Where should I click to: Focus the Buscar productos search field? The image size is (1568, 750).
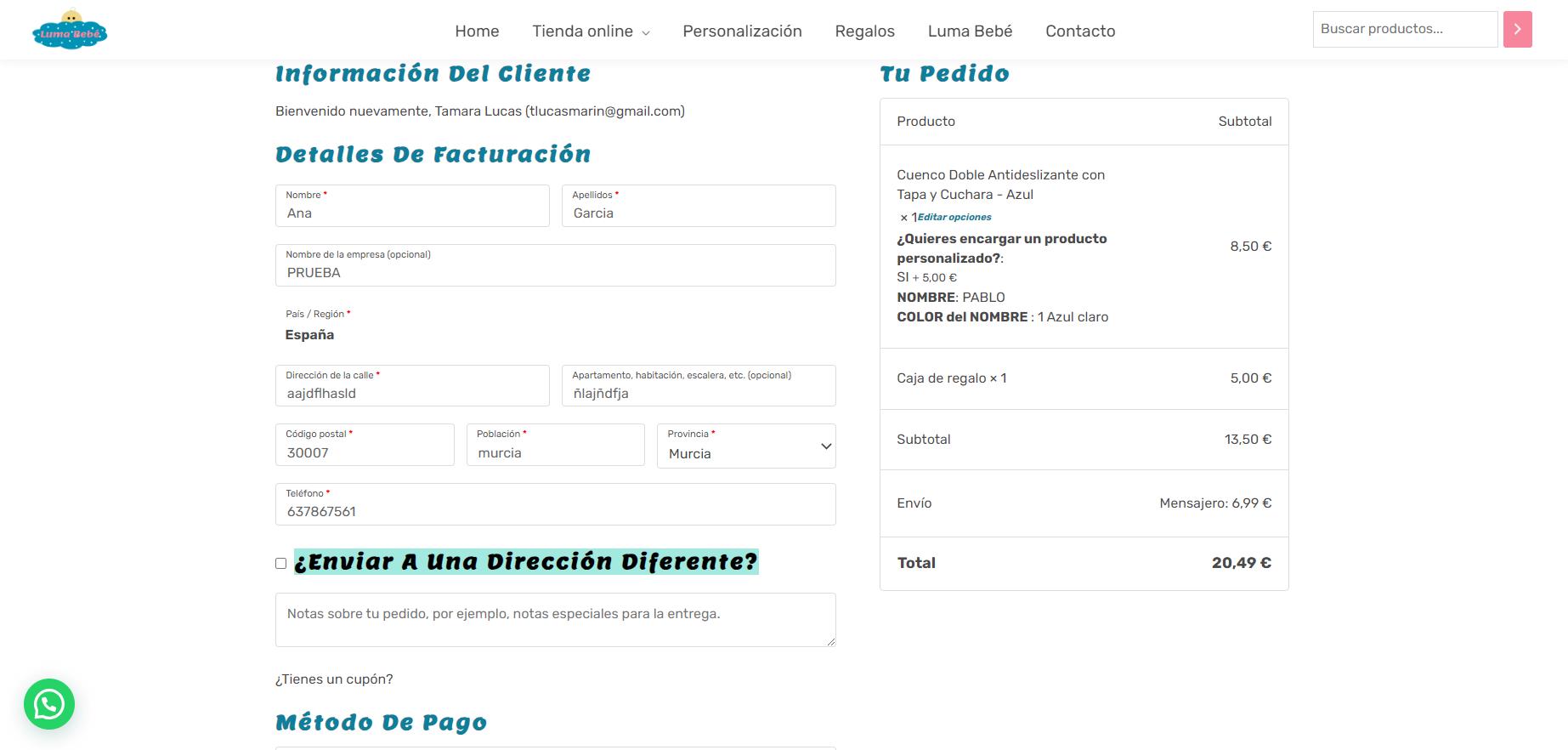pyautogui.click(x=1404, y=29)
